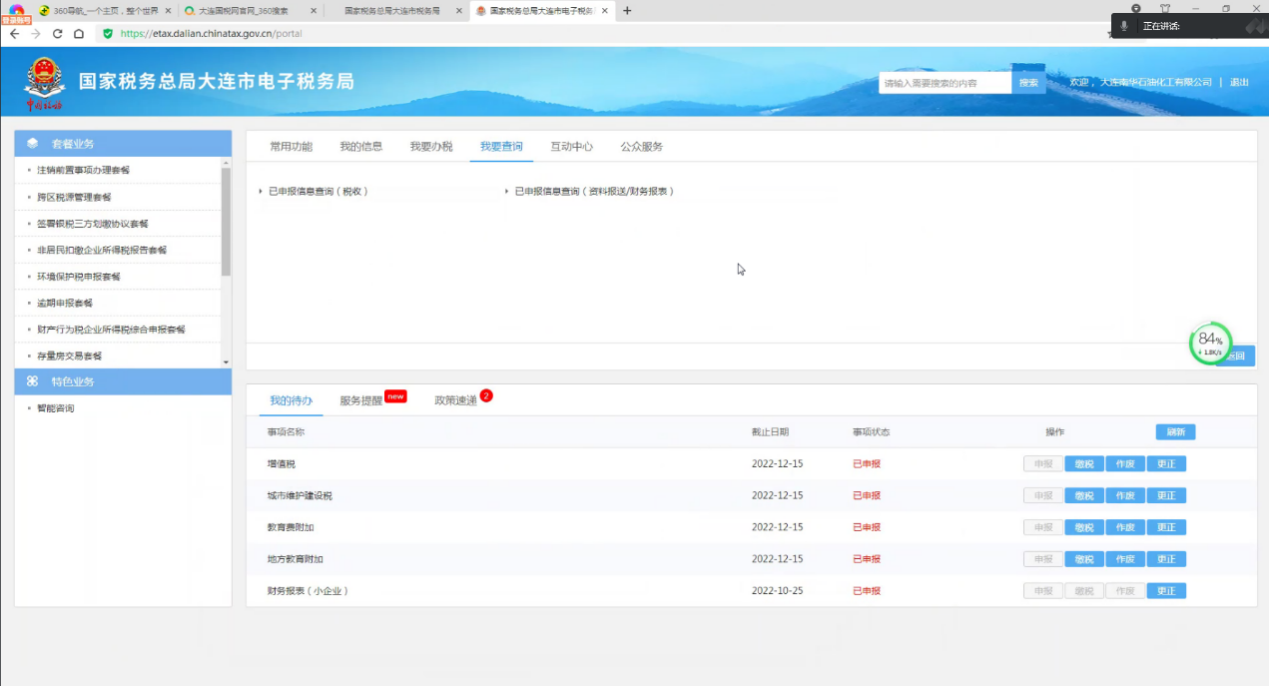Click the site search input field
The width and height of the screenshot is (1269, 686).
pos(945,83)
